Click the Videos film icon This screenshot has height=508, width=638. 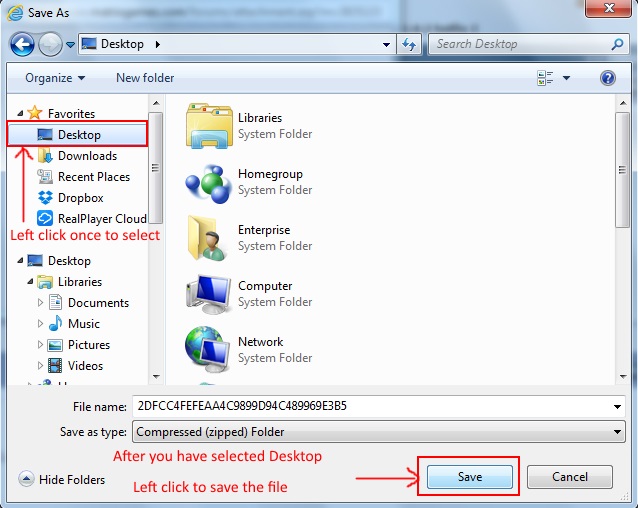55,365
